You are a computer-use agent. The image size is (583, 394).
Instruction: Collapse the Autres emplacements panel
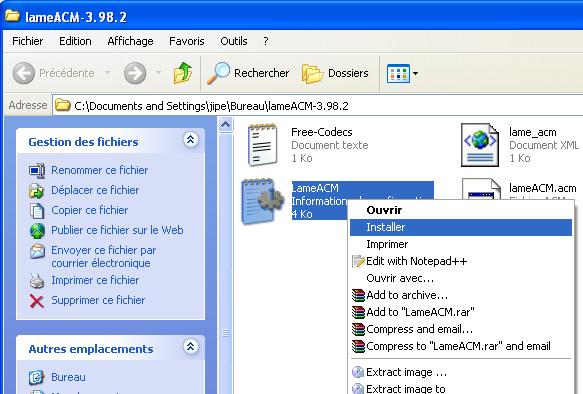[190, 346]
